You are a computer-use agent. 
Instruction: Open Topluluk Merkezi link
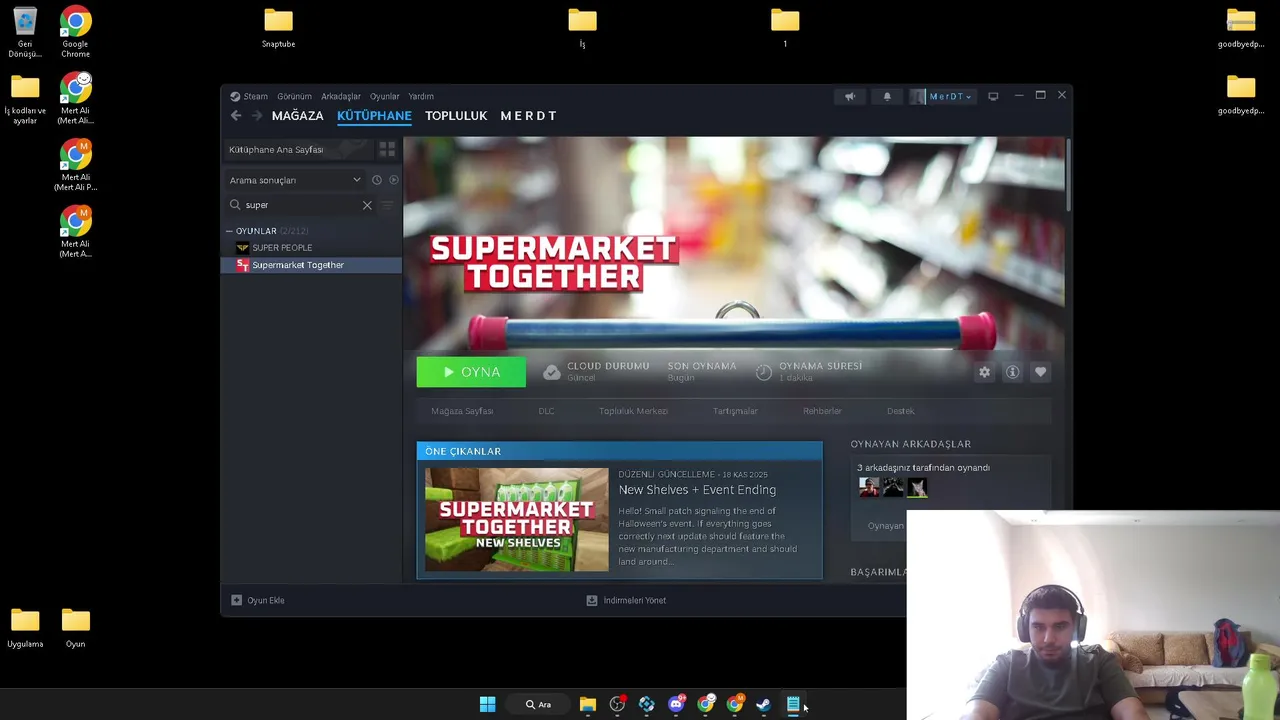pyautogui.click(x=633, y=411)
